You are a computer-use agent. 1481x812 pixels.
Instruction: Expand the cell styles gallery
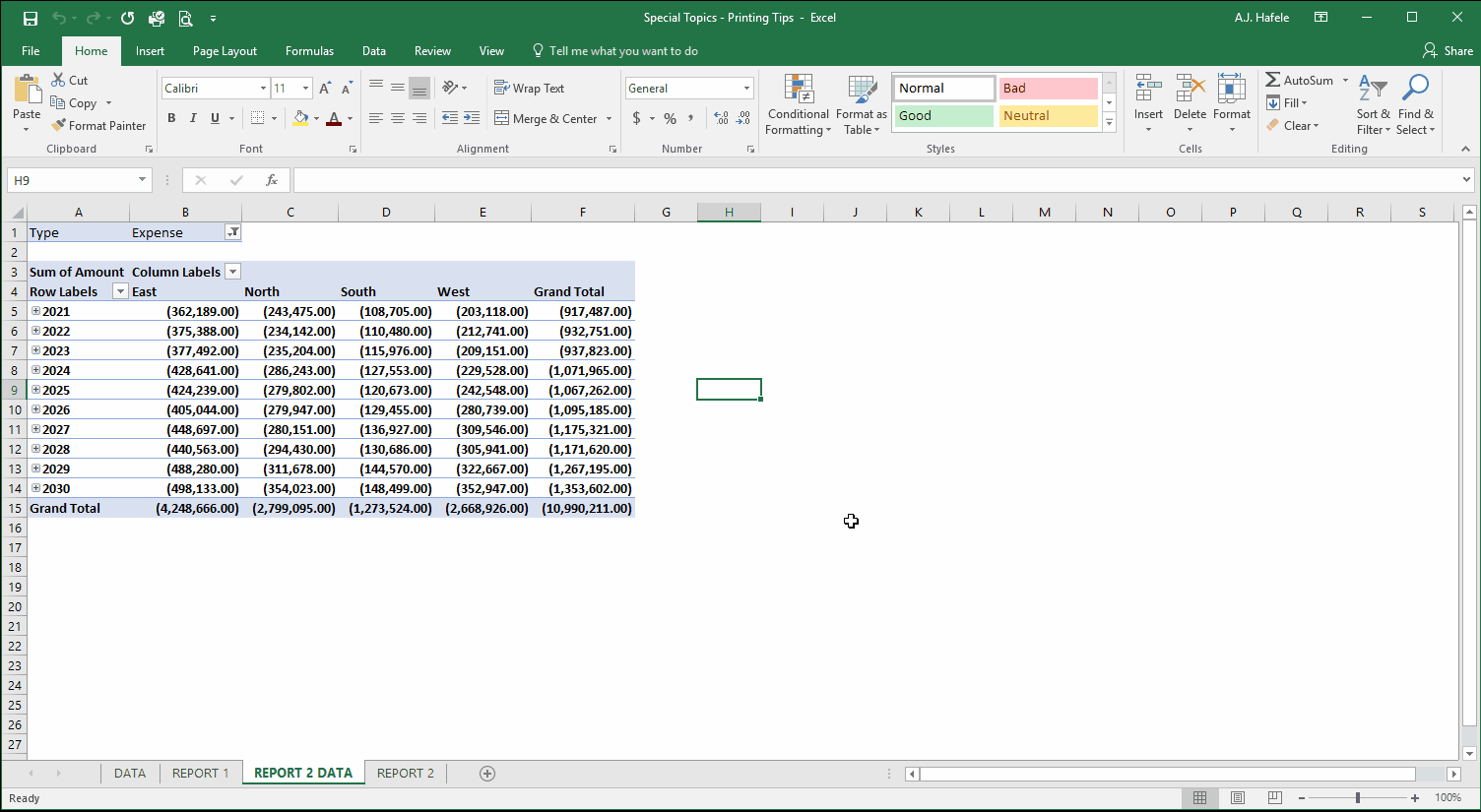[1109, 123]
